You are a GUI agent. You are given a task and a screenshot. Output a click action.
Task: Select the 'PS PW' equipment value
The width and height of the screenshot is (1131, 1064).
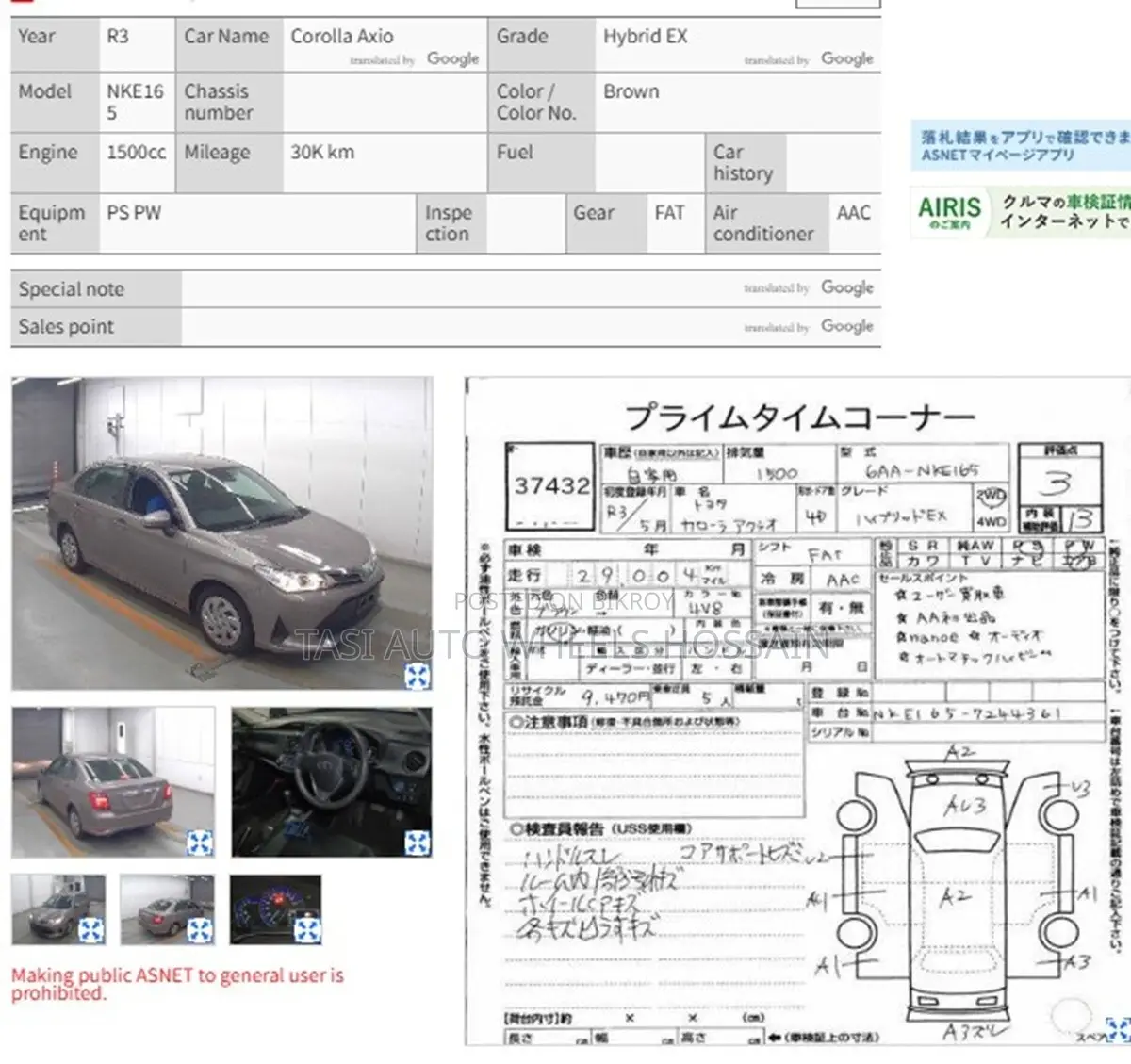(x=134, y=213)
